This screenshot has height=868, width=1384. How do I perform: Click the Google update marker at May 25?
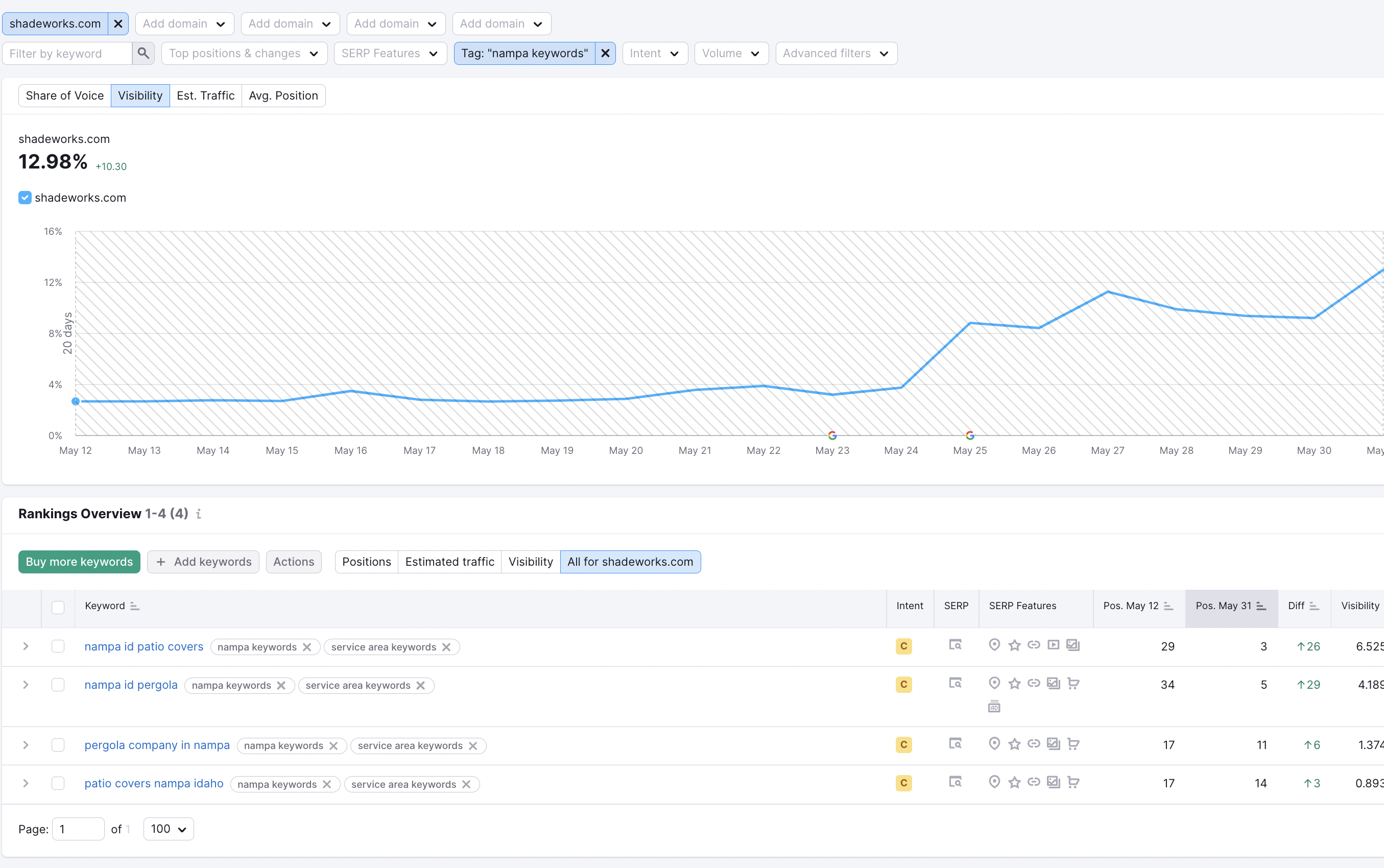970,435
